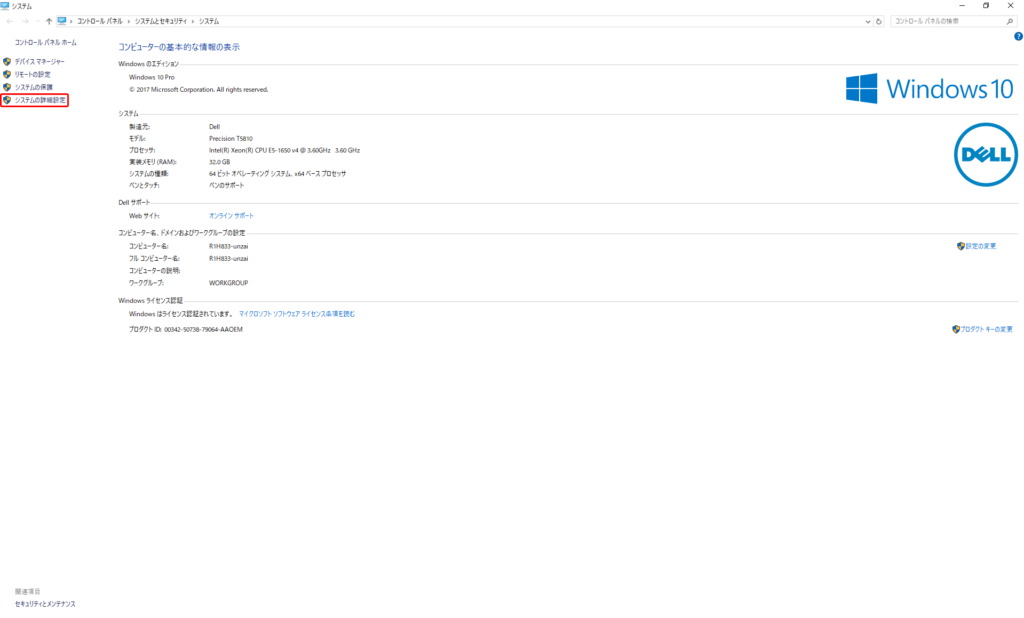Click the Forward arrow in the navigation bar
The image size is (1024, 618).
click(24, 21)
